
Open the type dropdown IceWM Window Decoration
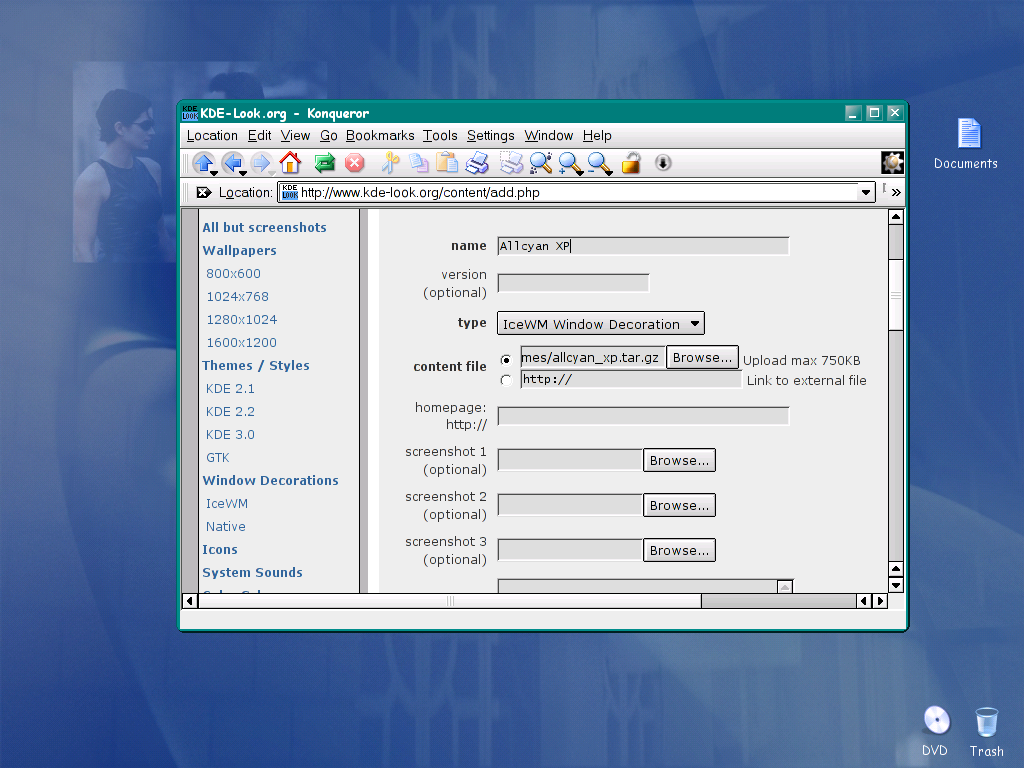[x=601, y=324]
